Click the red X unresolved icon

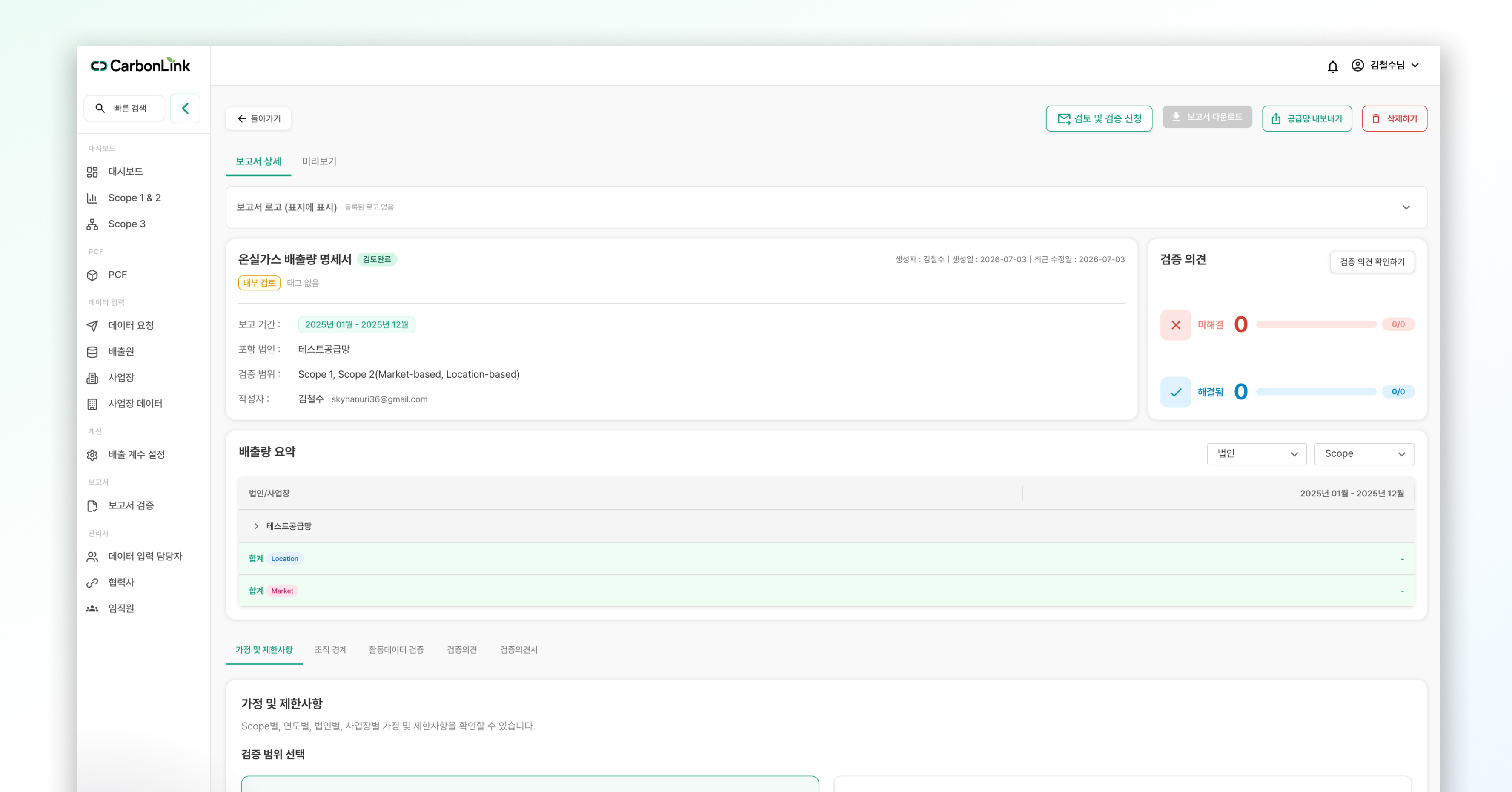coord(1176,324)
